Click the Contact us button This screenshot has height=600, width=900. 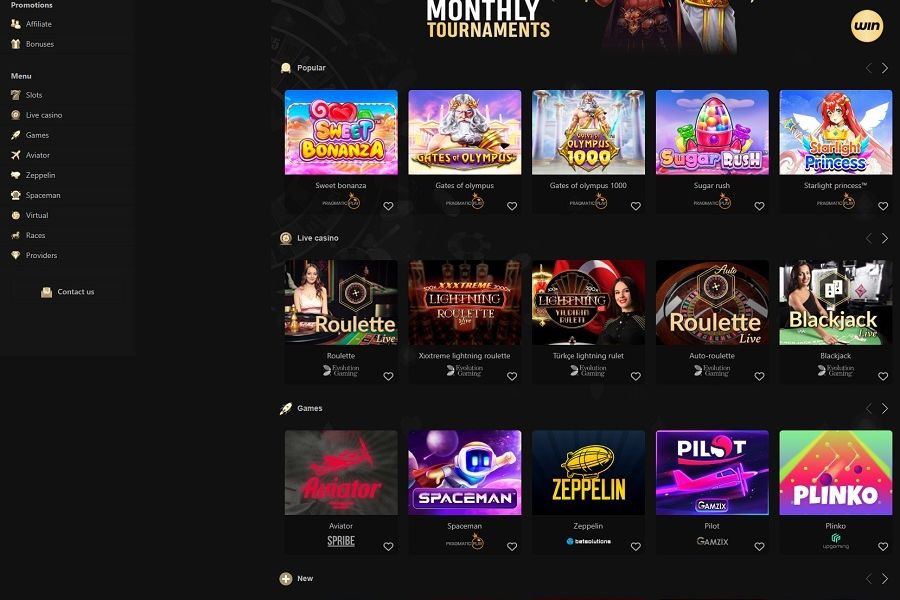[x=68, y=292]
